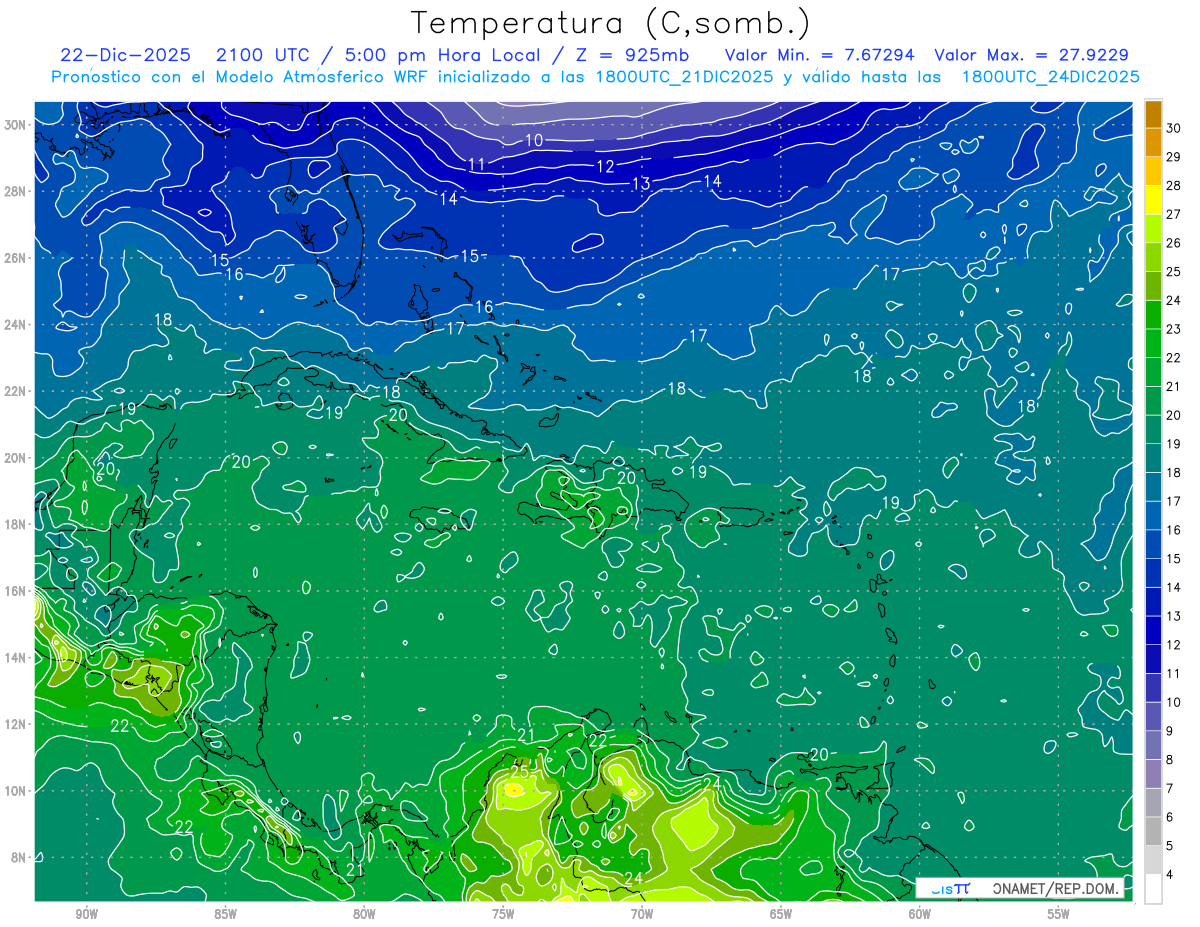Click the '11' contour label on the map

[x=477, y=165]
